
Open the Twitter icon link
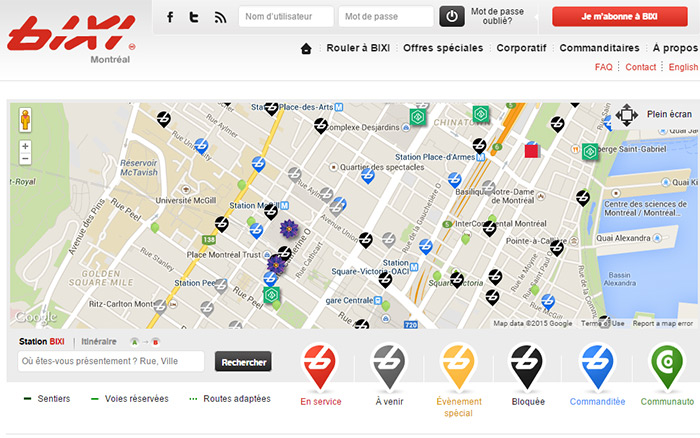pyautogui.click(x=194, y=17)
